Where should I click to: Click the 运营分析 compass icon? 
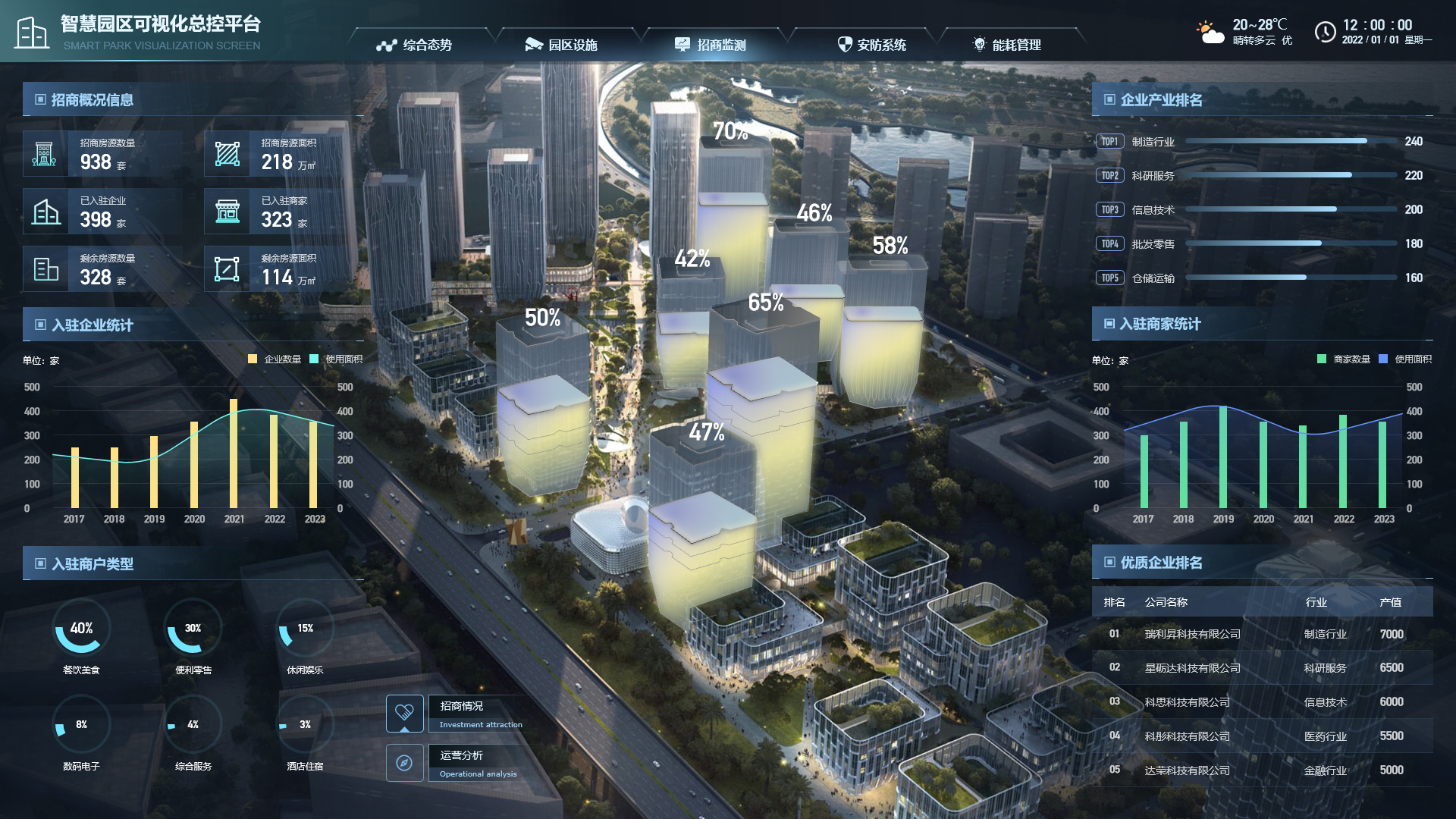[405, 763]
